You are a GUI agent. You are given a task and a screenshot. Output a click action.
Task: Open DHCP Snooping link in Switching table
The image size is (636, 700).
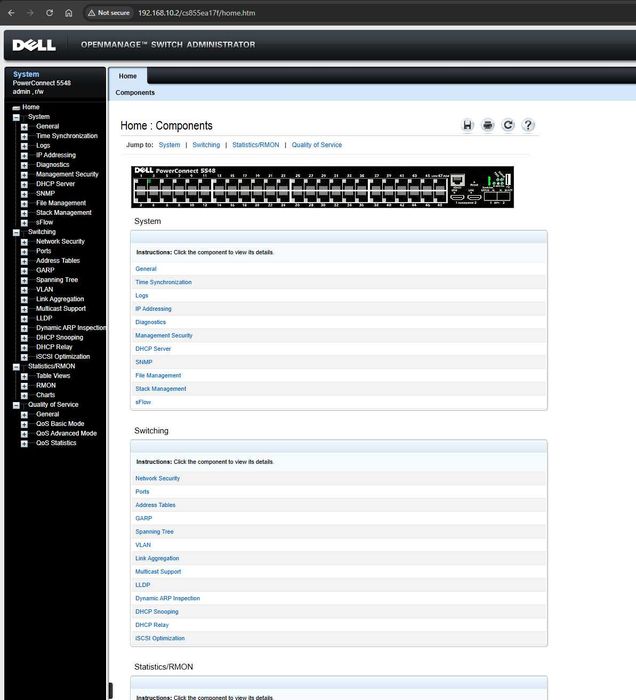[x=157, y=612]
